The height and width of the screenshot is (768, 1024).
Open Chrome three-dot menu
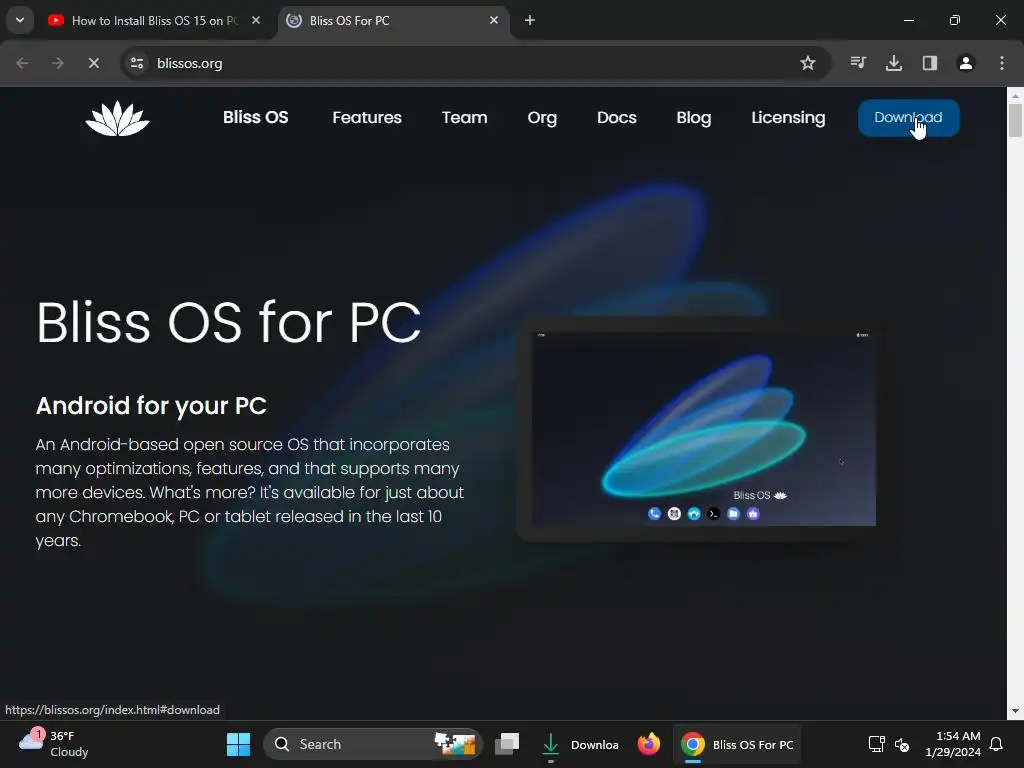tap(1002, 63)
